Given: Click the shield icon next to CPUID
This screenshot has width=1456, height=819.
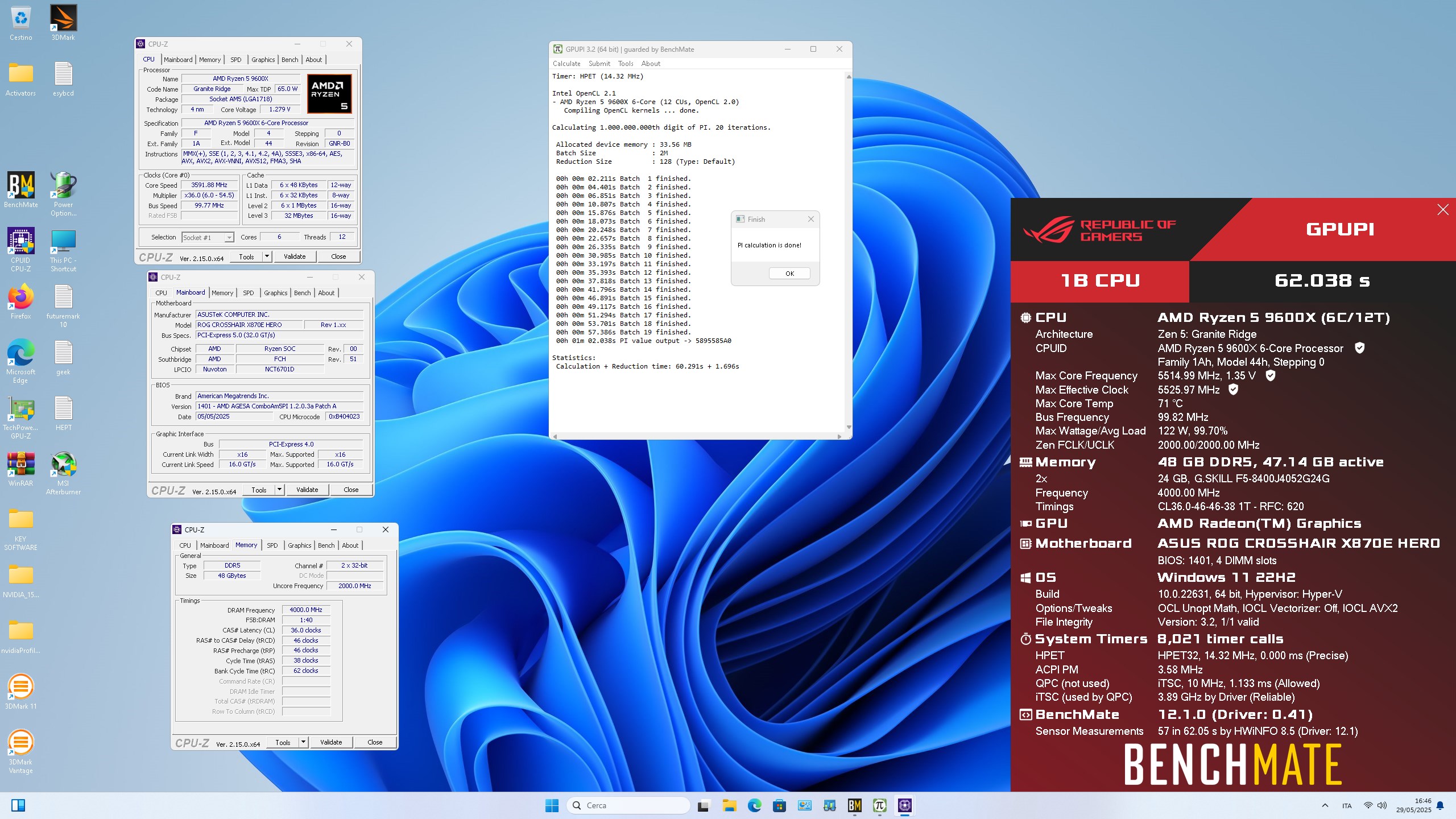Looking at the screenshot, I should [1360, 348].
